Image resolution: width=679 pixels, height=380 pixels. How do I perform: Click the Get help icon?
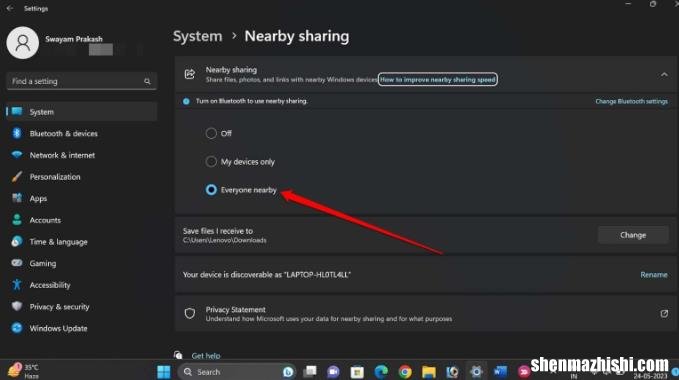pyautogui.click(x=178, y=355)
